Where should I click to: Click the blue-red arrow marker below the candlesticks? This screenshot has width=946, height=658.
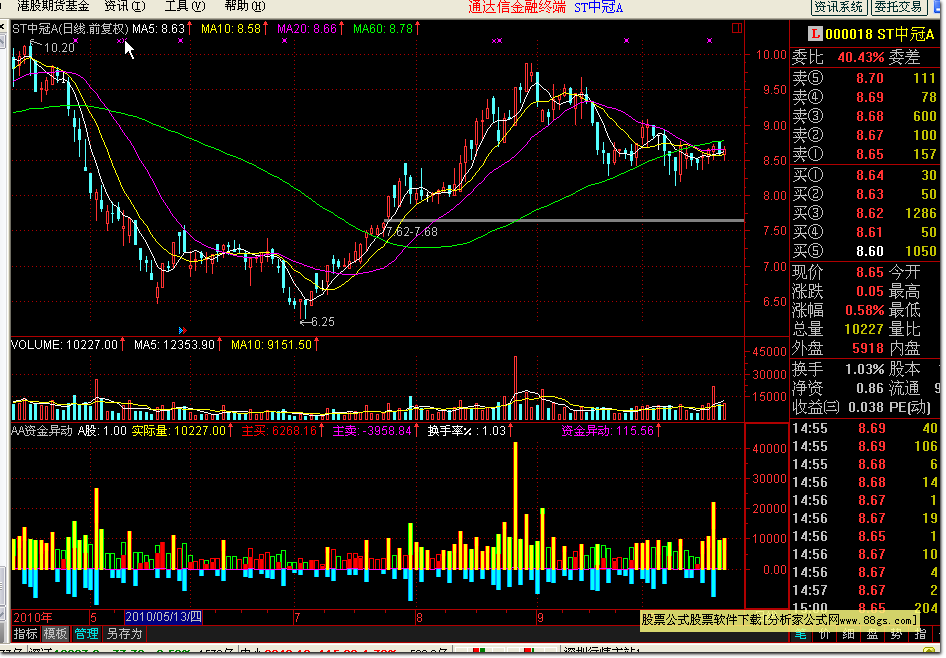tap(183, 331)
